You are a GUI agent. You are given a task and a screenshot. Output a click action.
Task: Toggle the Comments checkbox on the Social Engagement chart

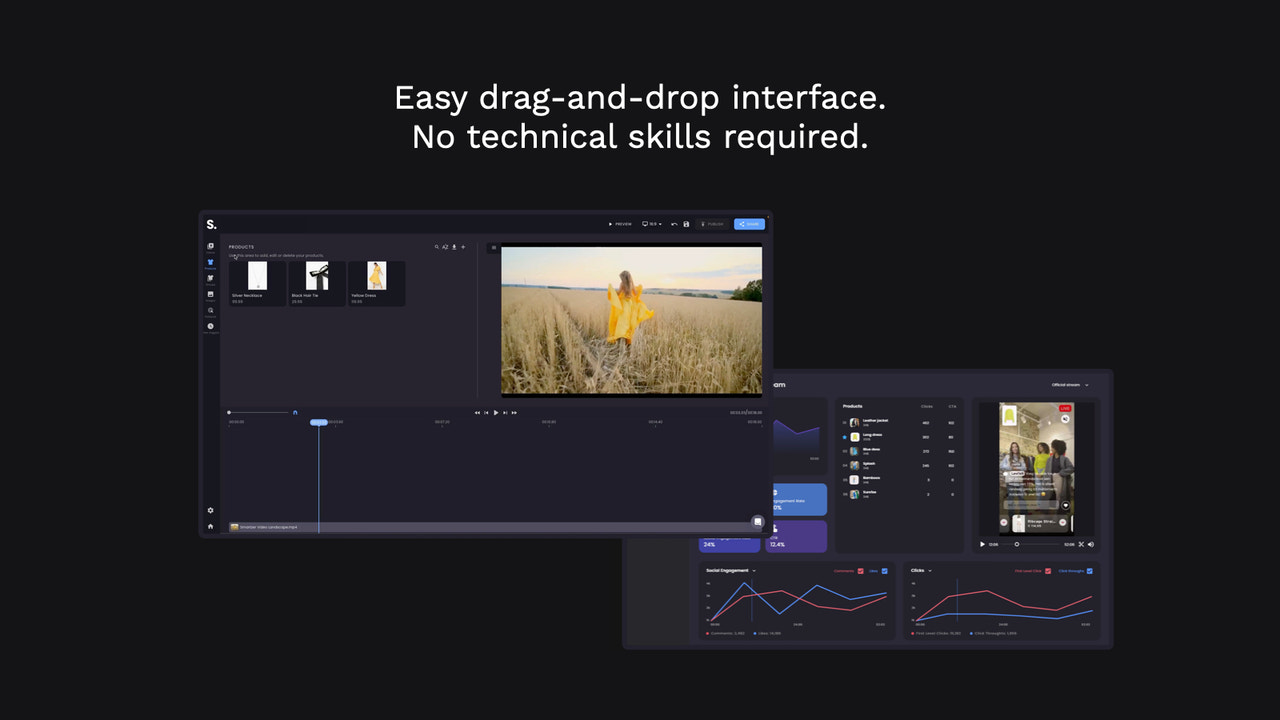click(x=860, y=570)
